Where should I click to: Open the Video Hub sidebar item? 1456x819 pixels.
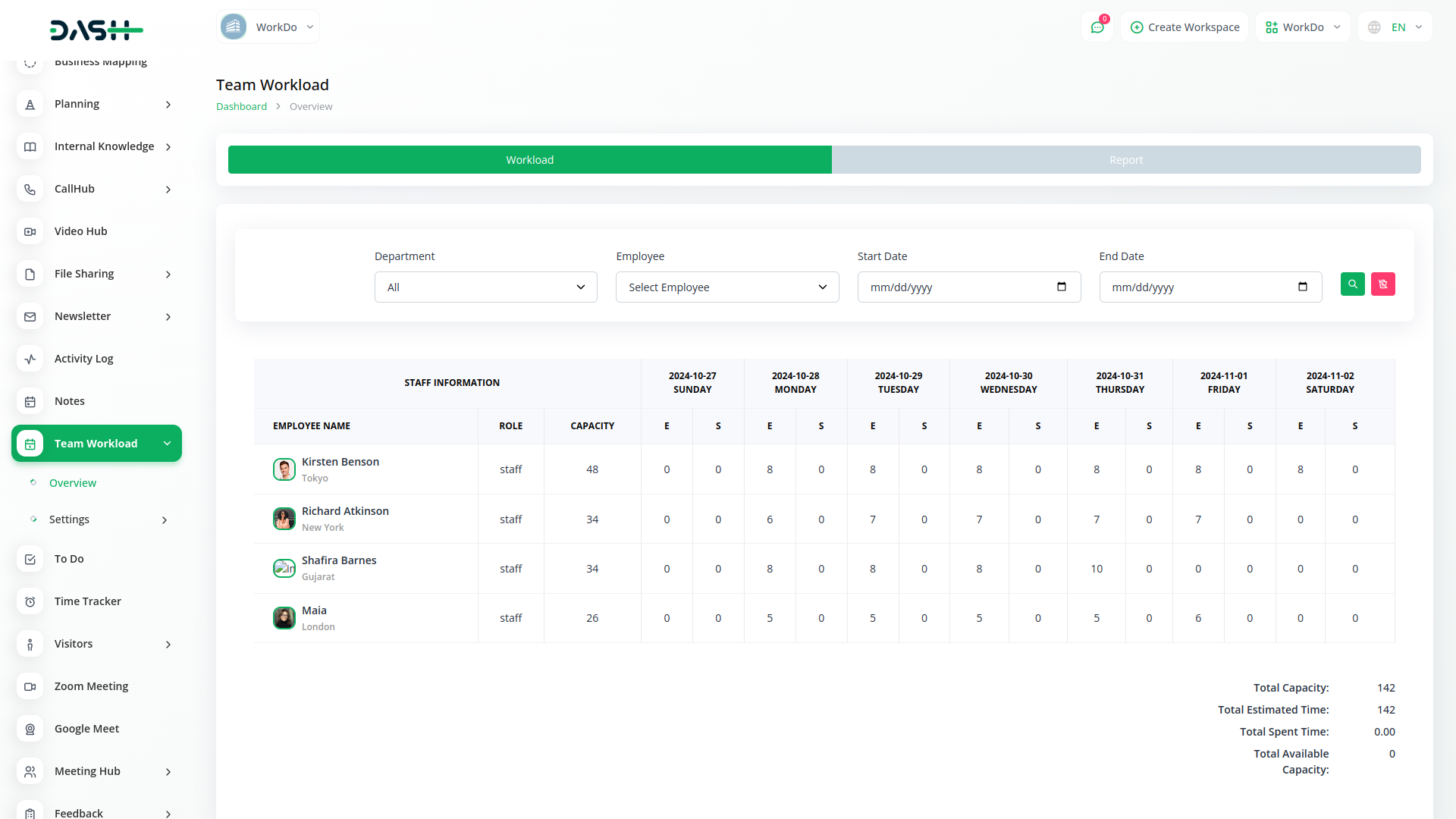(80, 231)
